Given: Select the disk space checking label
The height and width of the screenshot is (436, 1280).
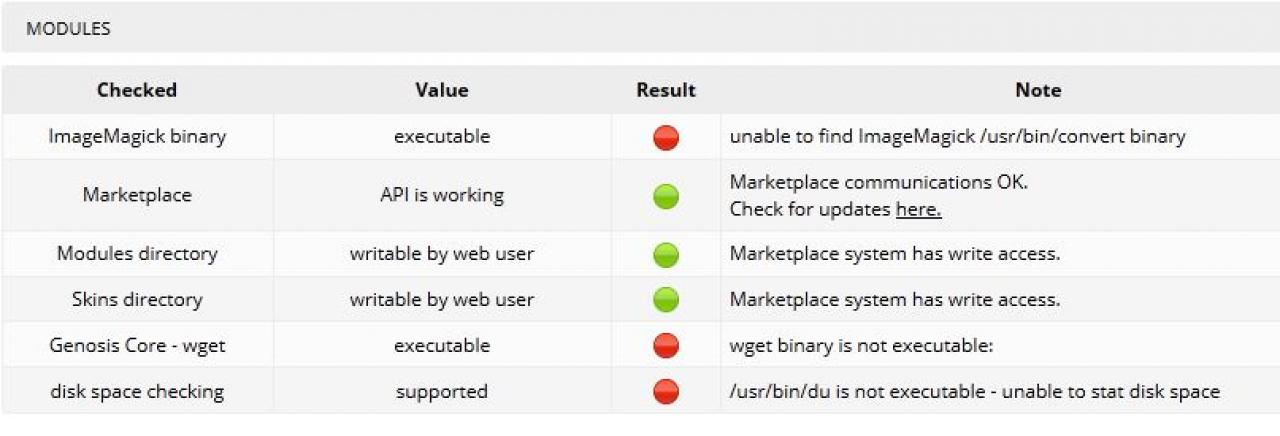Looking at the screenshot, I should 137,391.
